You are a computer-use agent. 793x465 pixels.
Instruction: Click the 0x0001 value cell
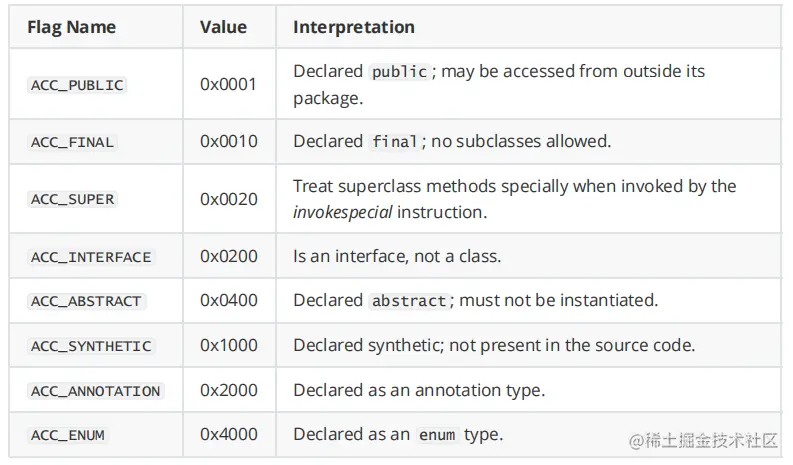point(228,85)
